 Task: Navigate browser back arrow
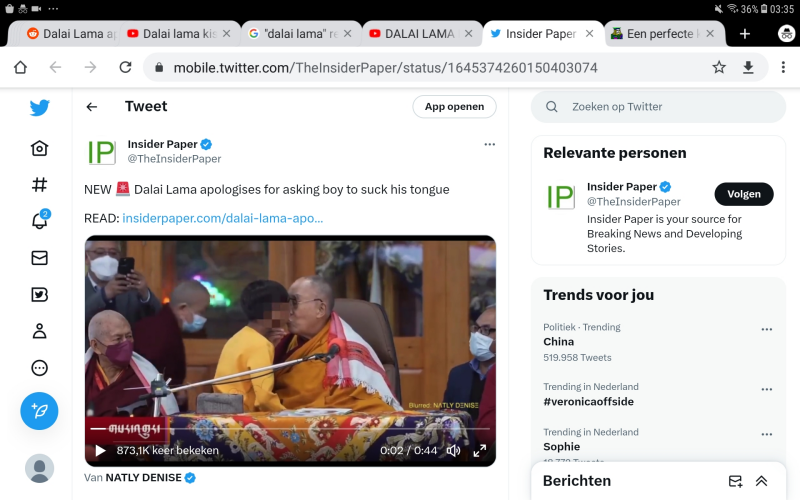point(55,67)
